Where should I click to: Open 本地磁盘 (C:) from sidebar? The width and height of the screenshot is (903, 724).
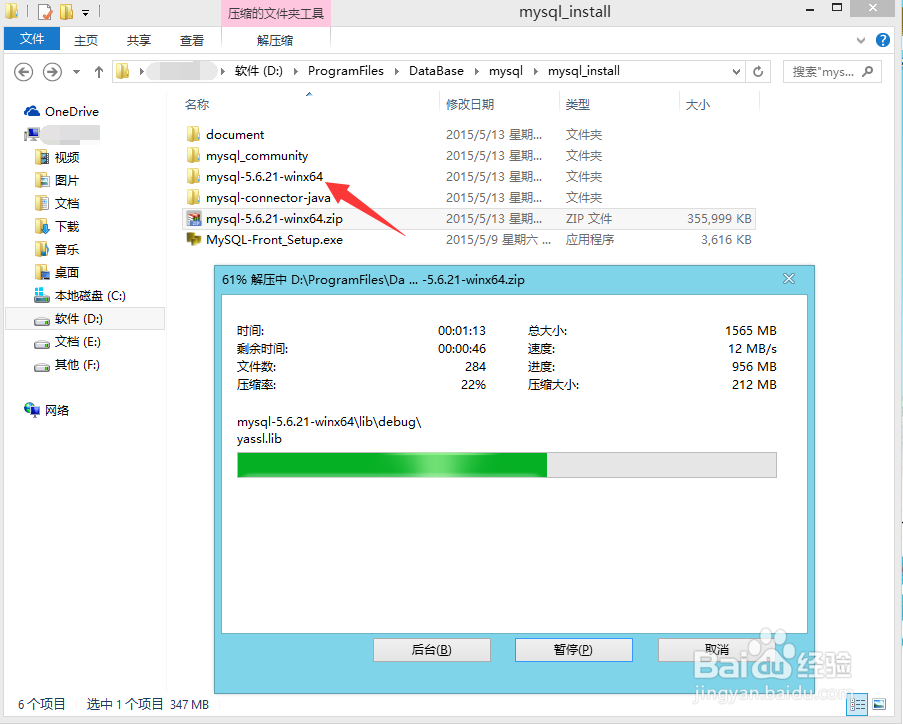click(92, 295)
